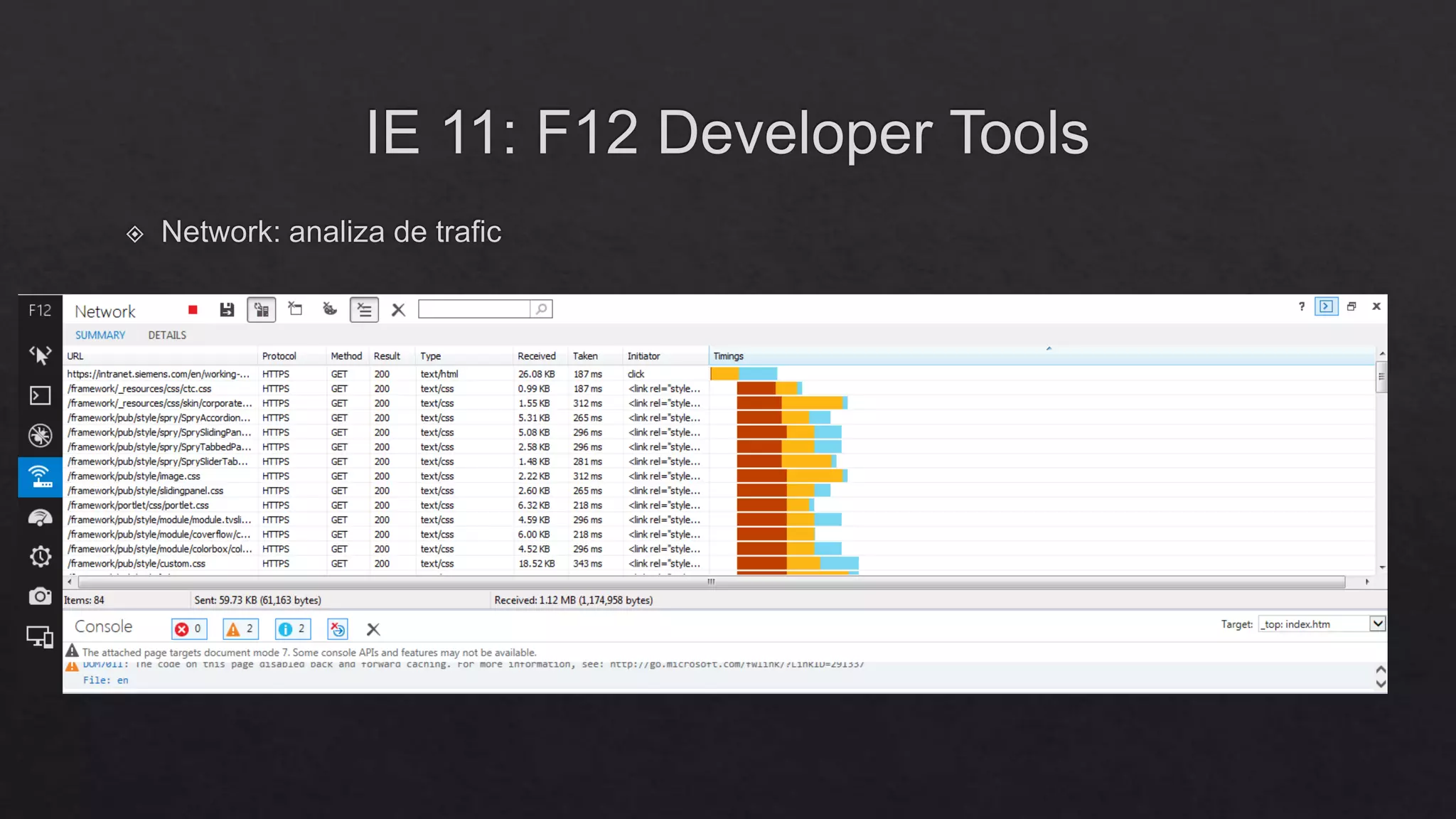The width and height of the screenshot is (1456, 819).
Task: Open the Debugger tool with bug icon
Action: click(40, 435)
